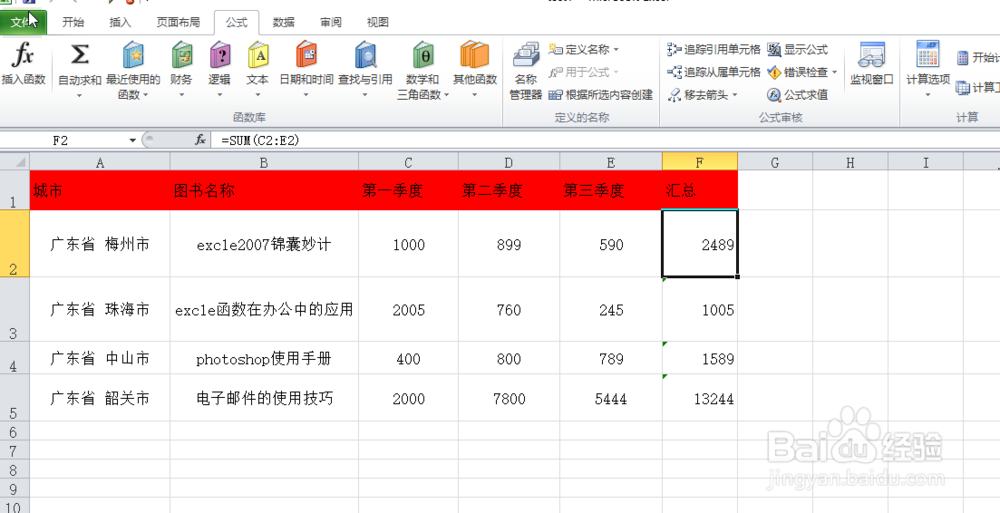Open Other Functions (其他函数) books icon

point(474,55)
